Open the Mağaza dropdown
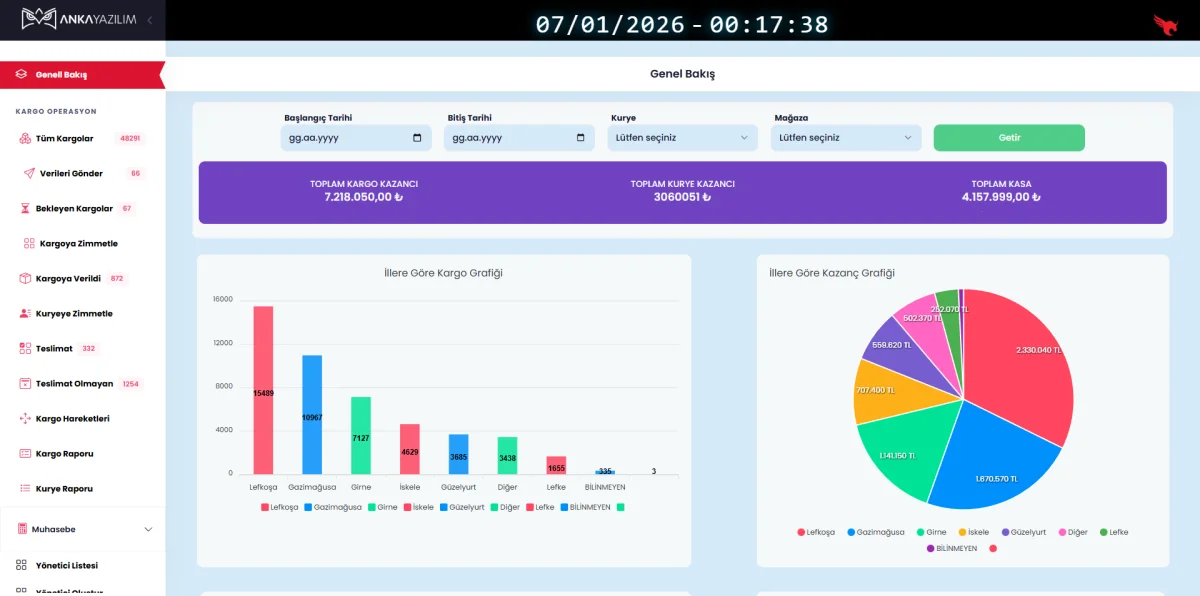The image size is (1200, 596). 845,138
